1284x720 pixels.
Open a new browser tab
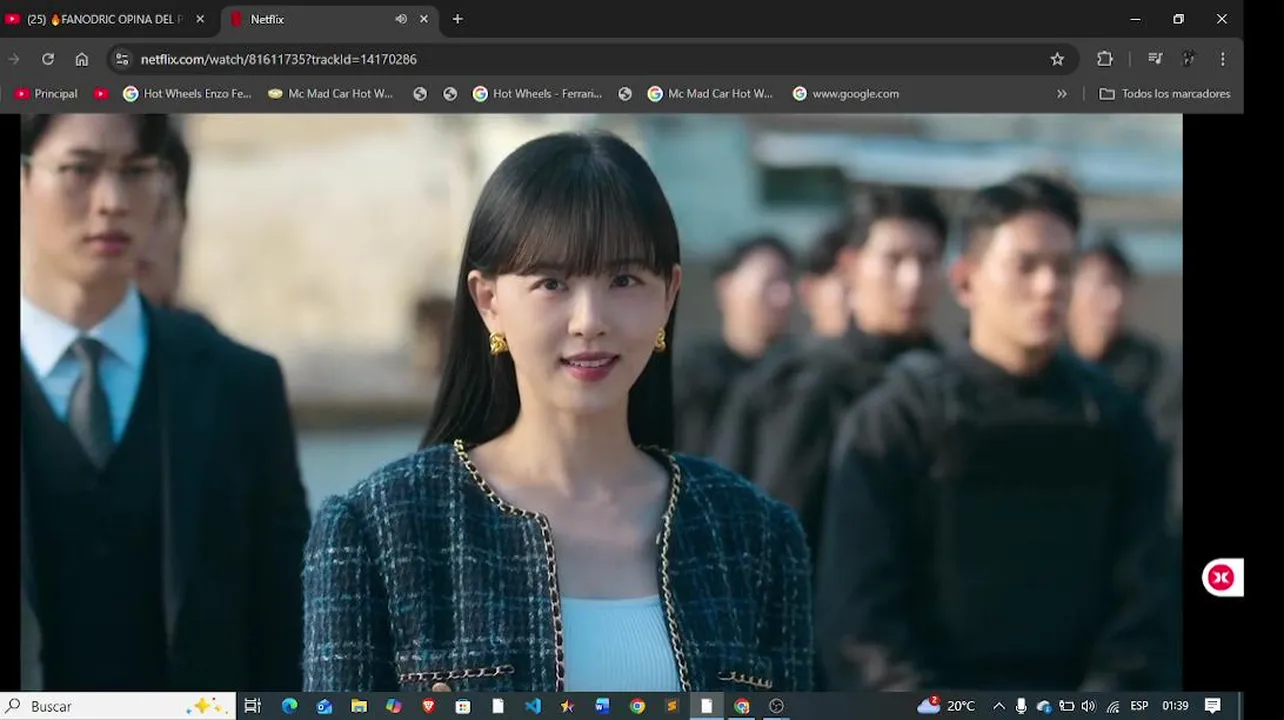(x=458, y=19)
